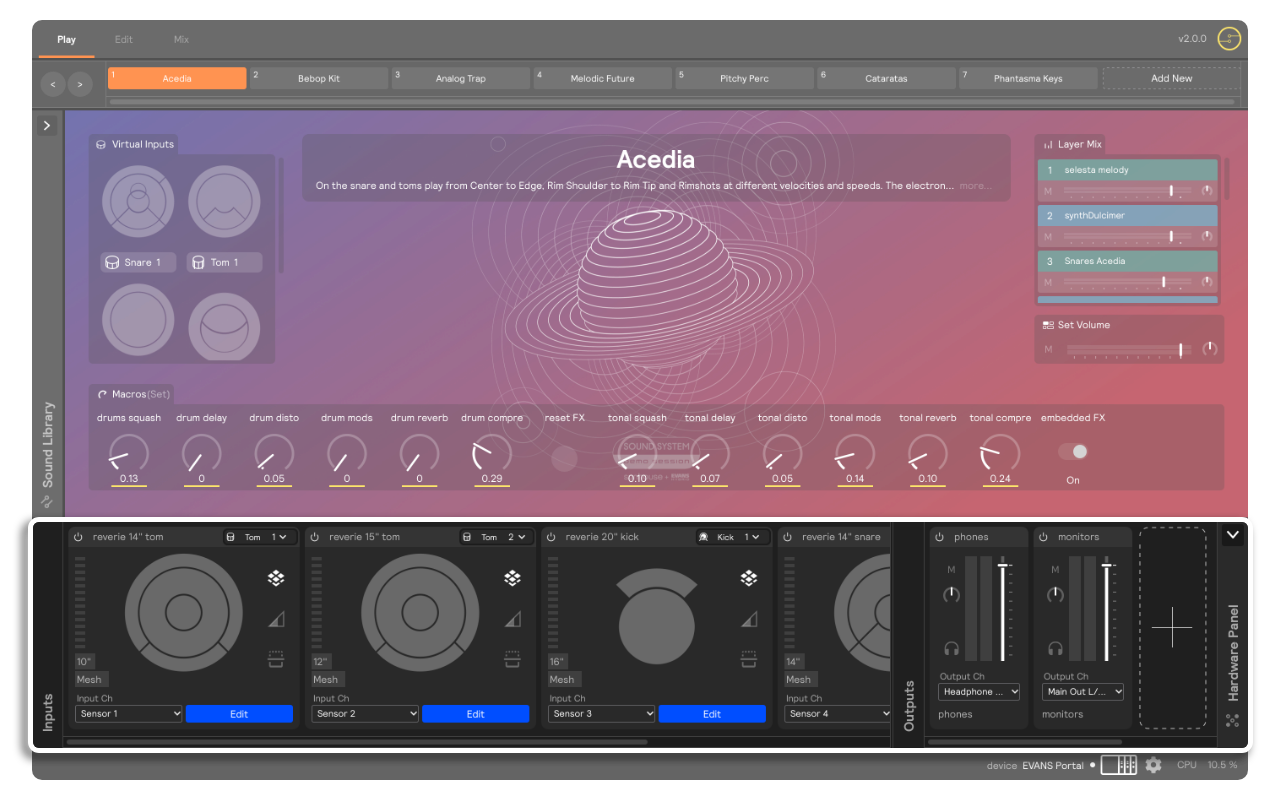Toggle power for reverie 15" tom input
This screenshot has width=1280, height=800.
click(x=315, y=537)
